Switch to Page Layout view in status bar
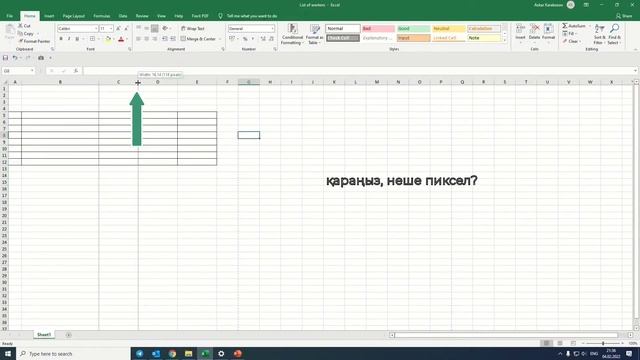 (x=560, y=344)
